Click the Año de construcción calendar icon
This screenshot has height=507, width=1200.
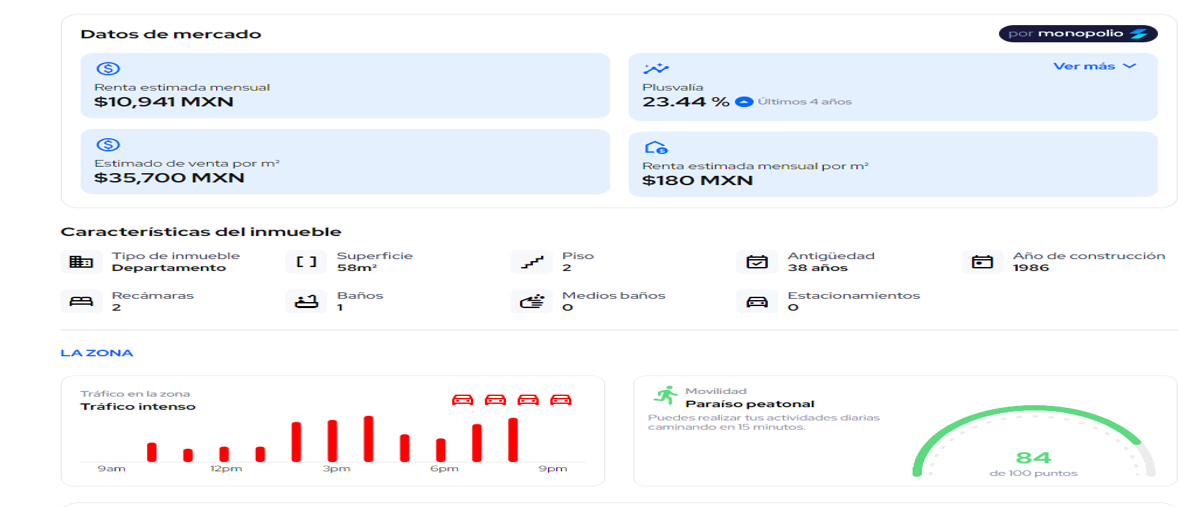[x=982, y=262]
